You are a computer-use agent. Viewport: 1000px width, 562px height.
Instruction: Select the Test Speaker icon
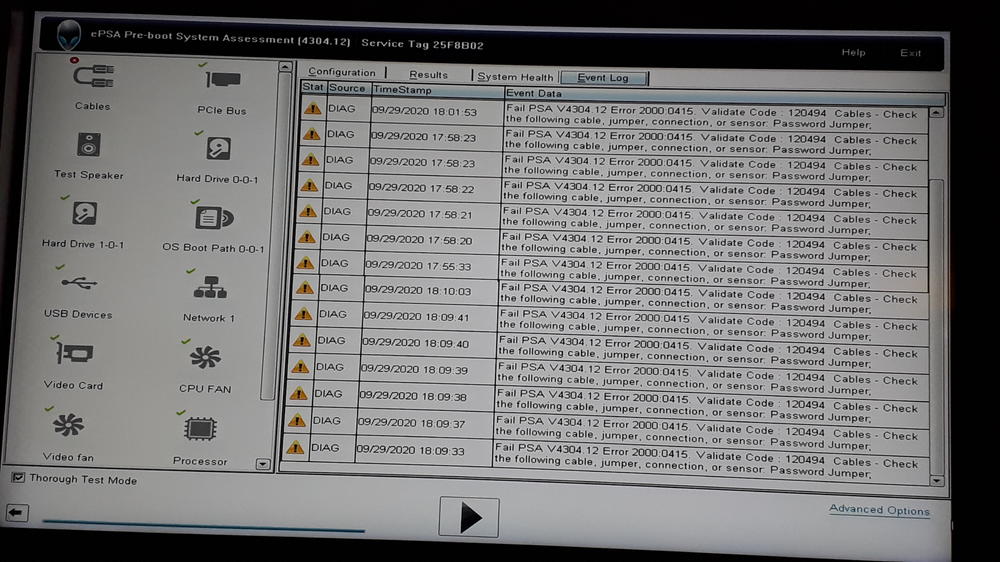coord(89,146)
